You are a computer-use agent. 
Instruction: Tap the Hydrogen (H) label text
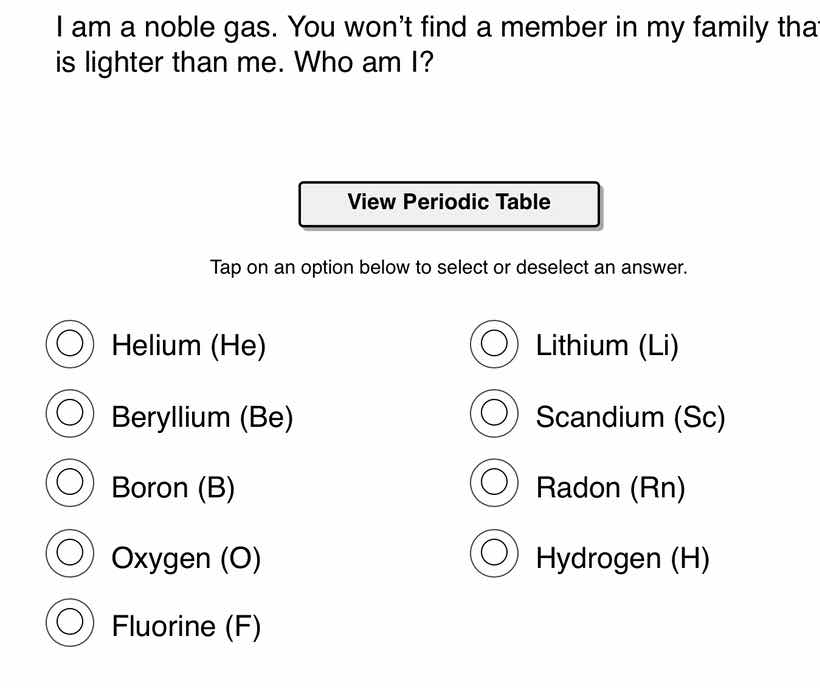[x=624, y=557]
